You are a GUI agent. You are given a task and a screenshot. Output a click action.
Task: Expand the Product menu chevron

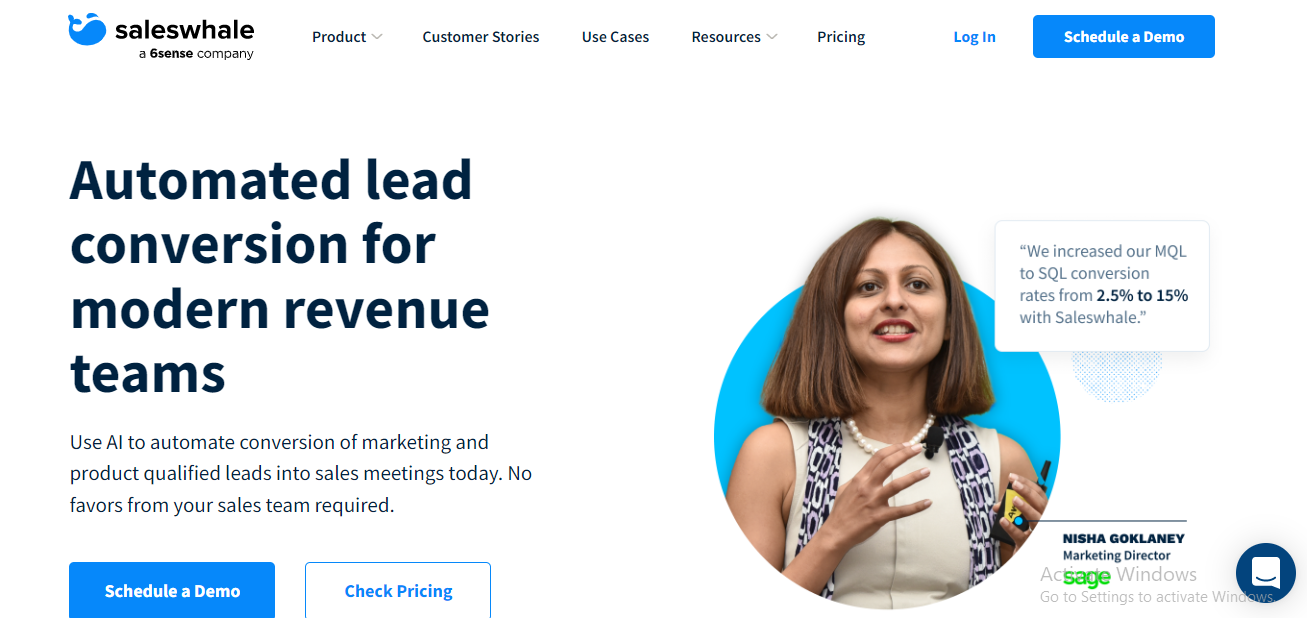point(377,37)
